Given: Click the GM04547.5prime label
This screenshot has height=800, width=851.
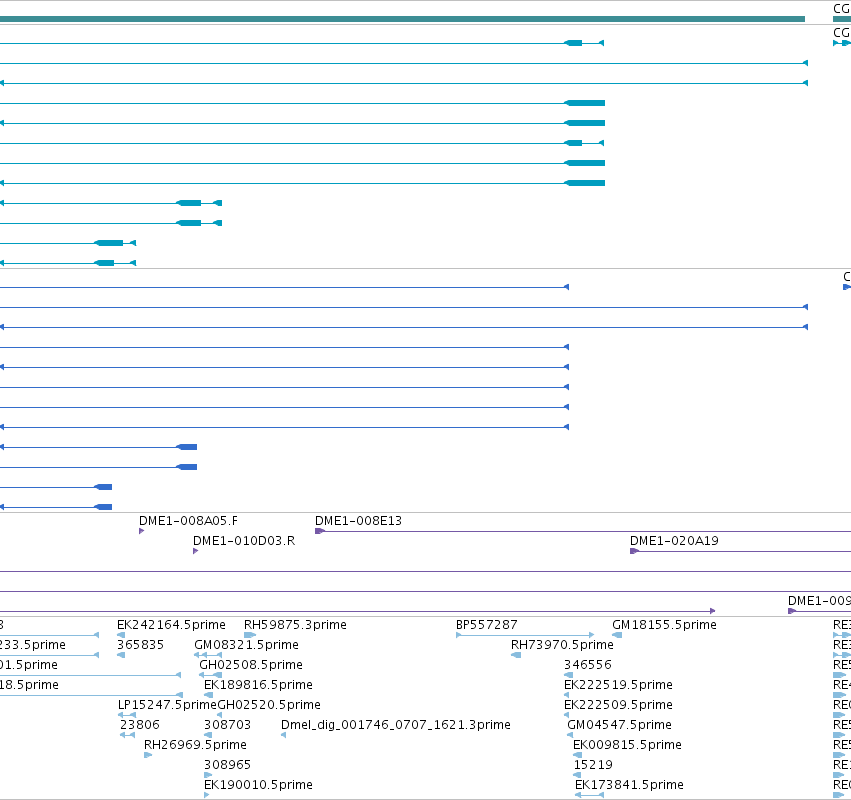Looking at the screenshot, I should (619, 726).
